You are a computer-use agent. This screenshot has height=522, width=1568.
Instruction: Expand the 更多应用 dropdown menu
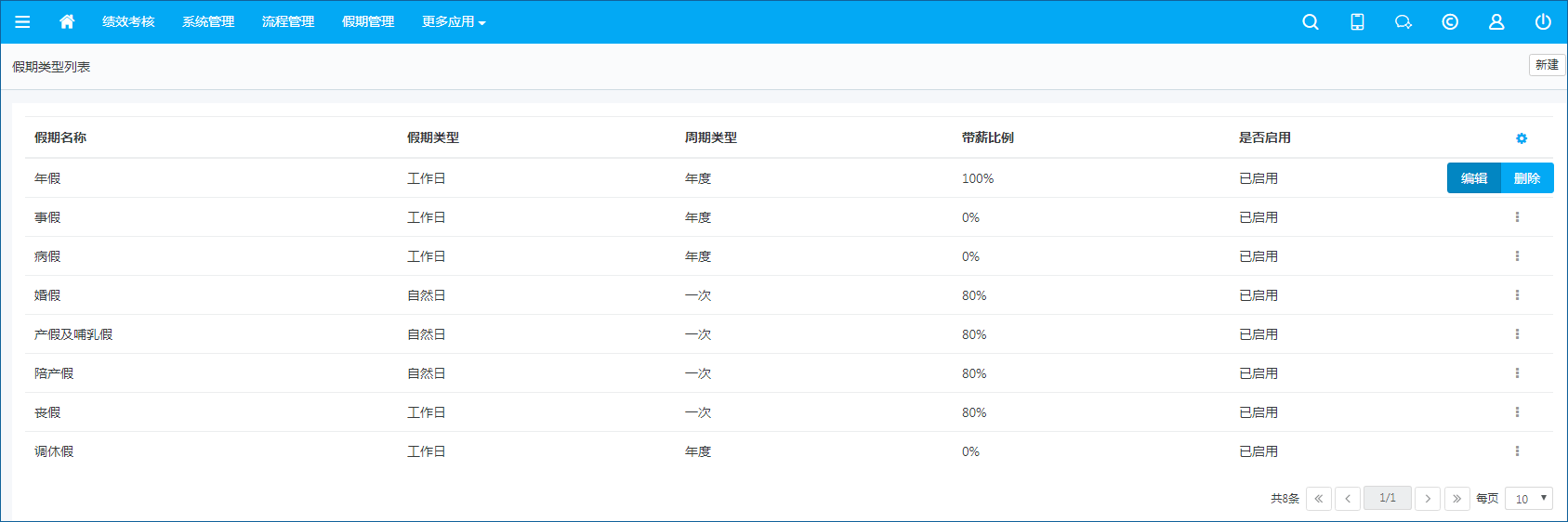454,22
